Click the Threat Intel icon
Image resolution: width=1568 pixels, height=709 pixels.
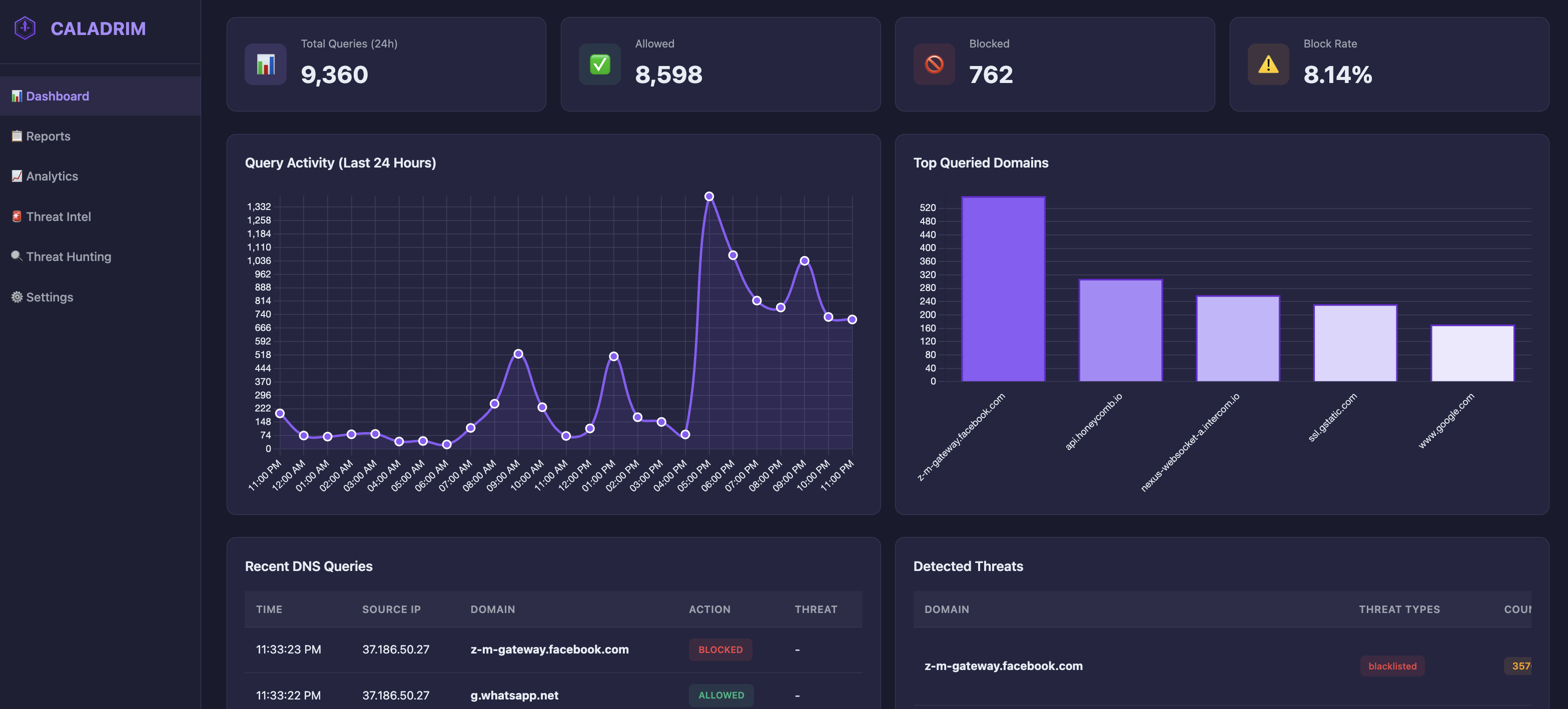pos(17,216)
